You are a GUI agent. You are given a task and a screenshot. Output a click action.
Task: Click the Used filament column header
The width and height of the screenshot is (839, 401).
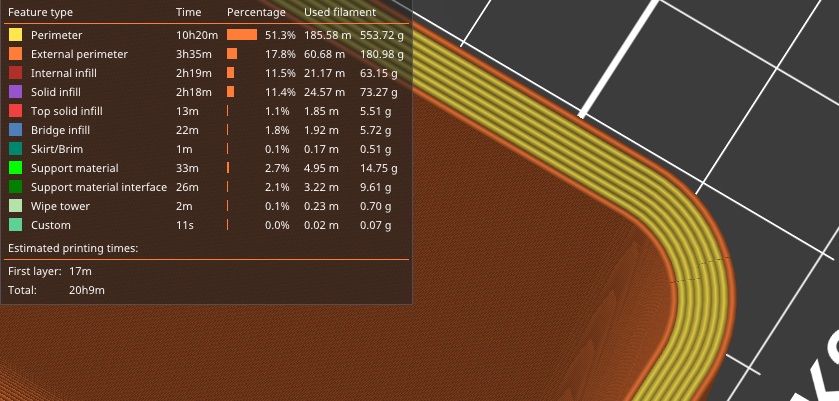pyautogui.click(x=340, y=12)
